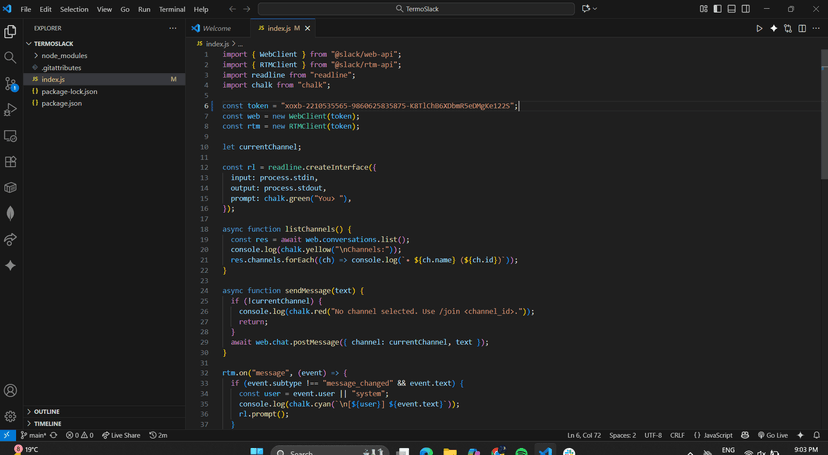
Task: Open Source Control view with pending change
Action: click(11, 84)
